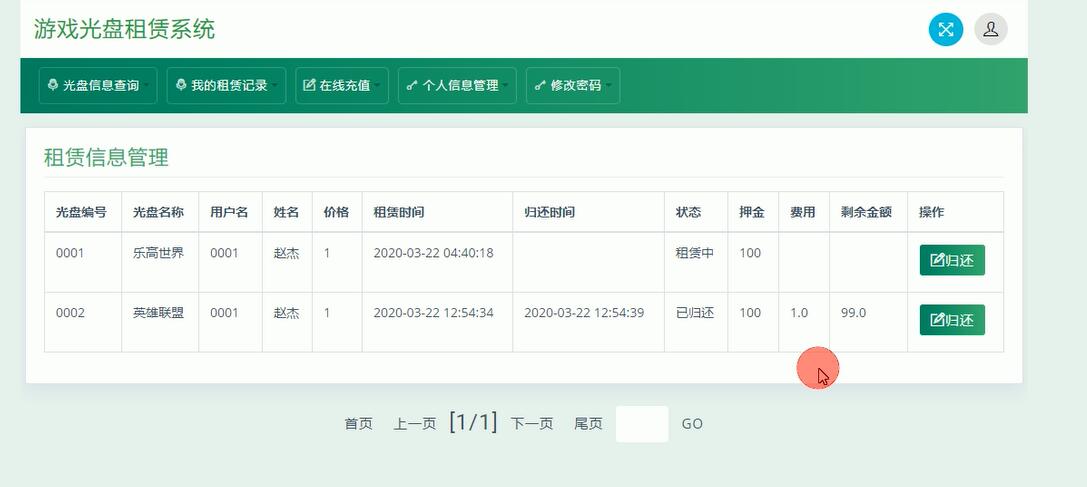Viewport: 1087px width, 487px height.
Task: Click the 游戏光盘租赁系统 title
Action: (x=124, y=29)
